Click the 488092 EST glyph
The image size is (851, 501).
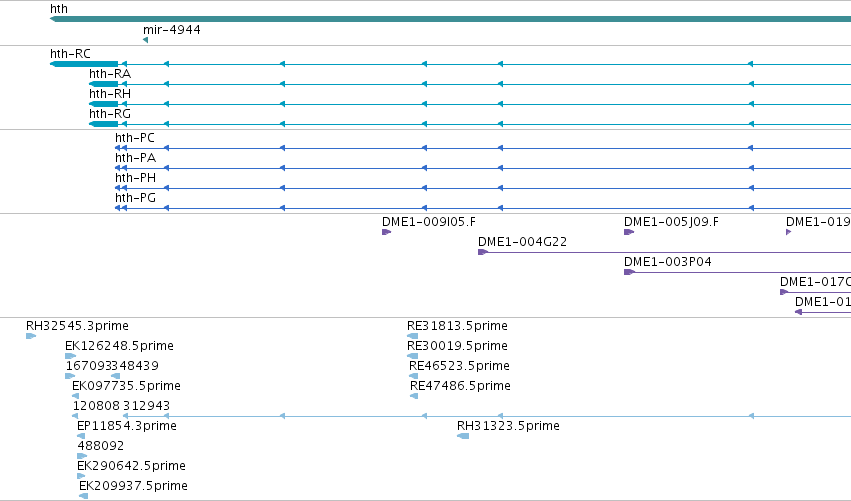[x=82, y=456]
